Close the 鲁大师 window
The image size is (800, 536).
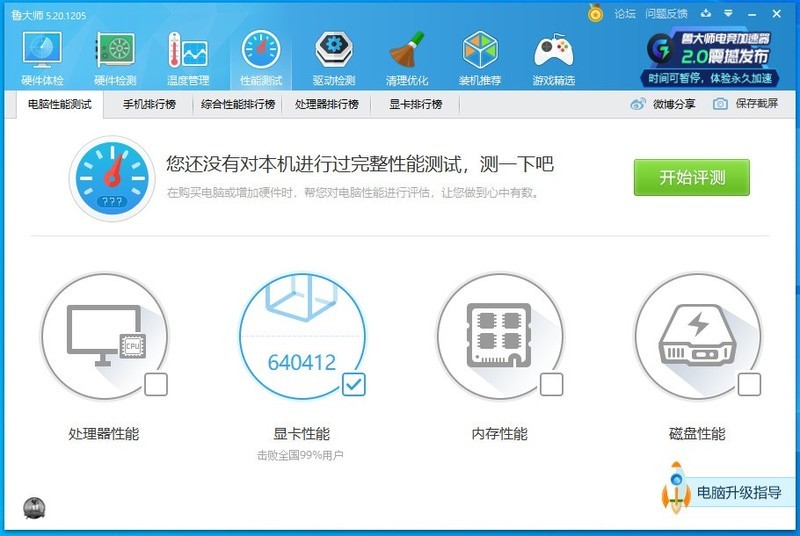[777, 14]
